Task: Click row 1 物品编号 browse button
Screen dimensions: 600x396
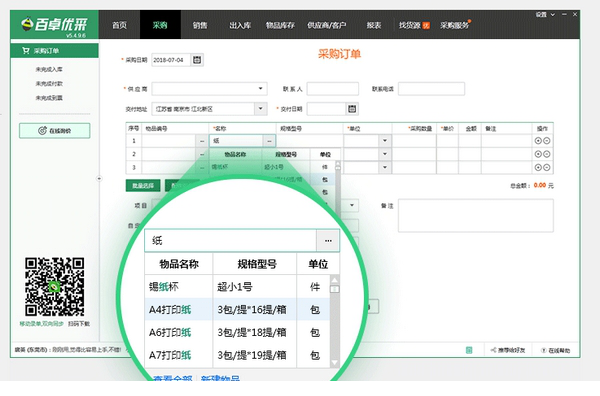Action: 202,141
